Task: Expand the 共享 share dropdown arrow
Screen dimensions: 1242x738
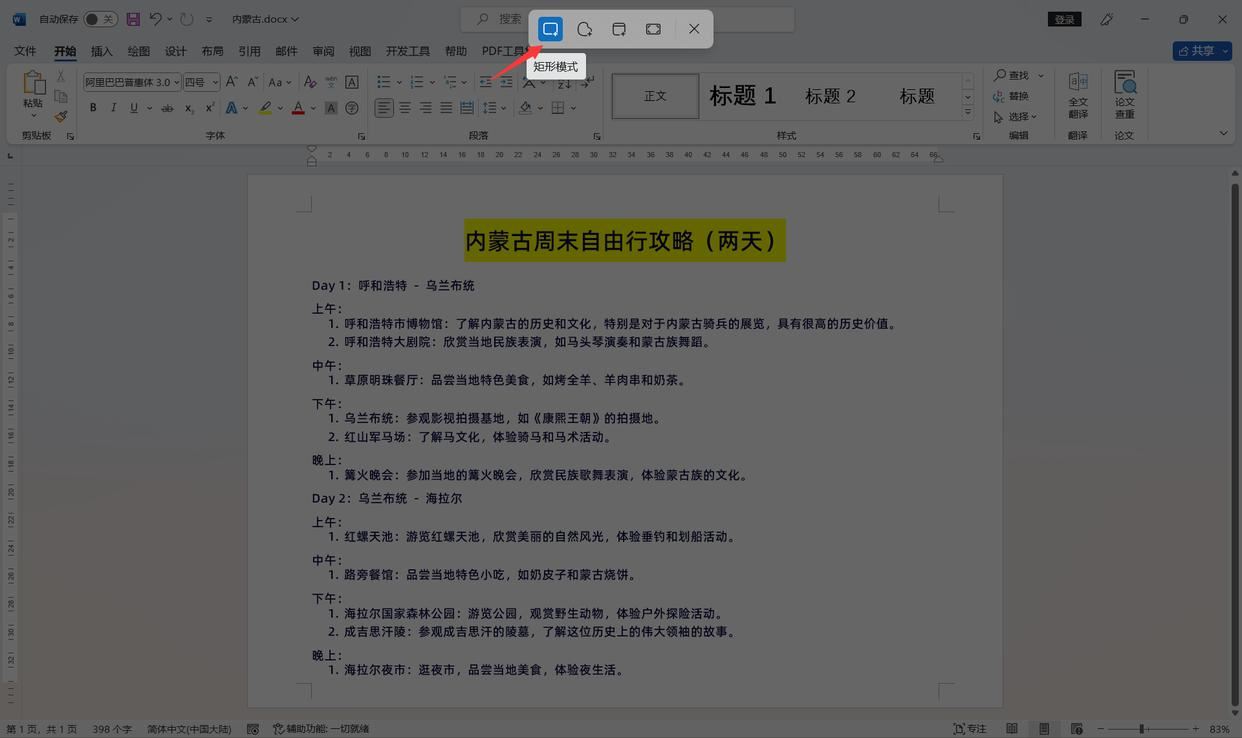Action: pos(1224,51)
